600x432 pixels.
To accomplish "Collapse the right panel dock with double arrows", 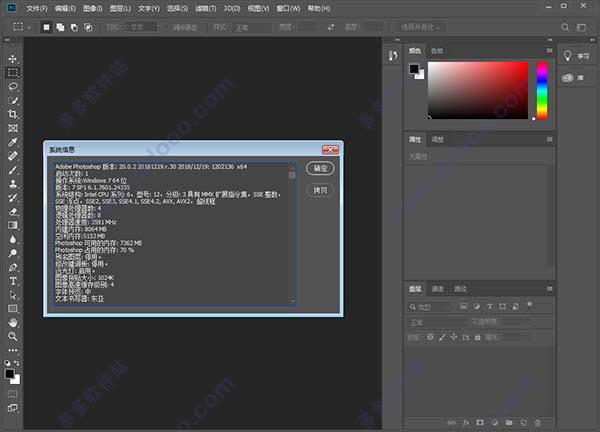I will [550, 40].
